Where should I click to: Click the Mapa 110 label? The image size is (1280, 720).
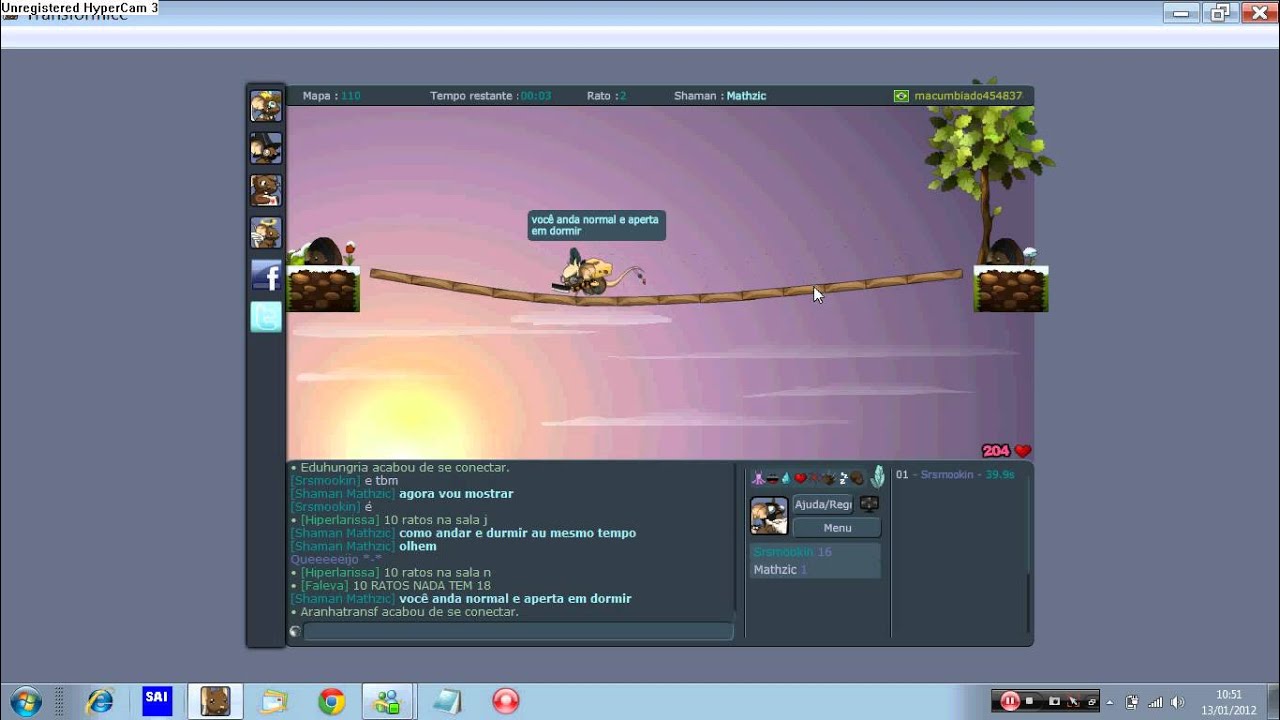(331, 96)
